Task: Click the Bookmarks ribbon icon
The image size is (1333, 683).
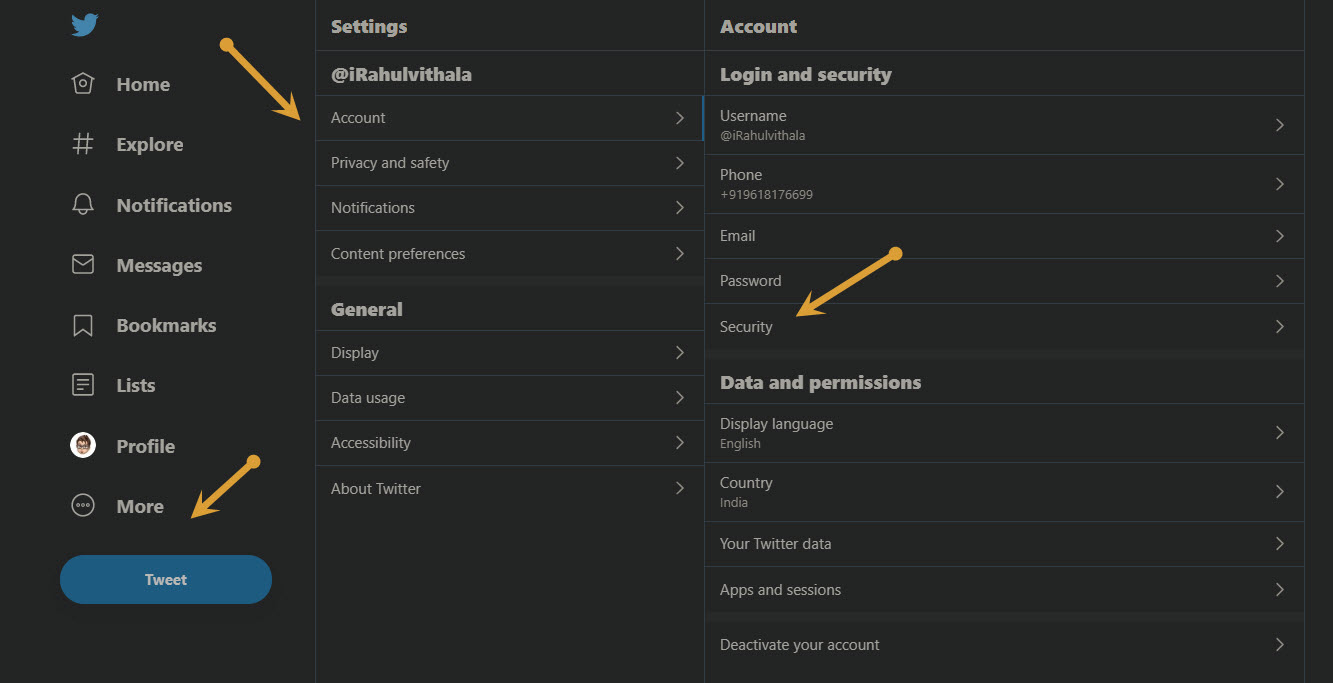Action: pyautogui.click(x=83, y=325)
